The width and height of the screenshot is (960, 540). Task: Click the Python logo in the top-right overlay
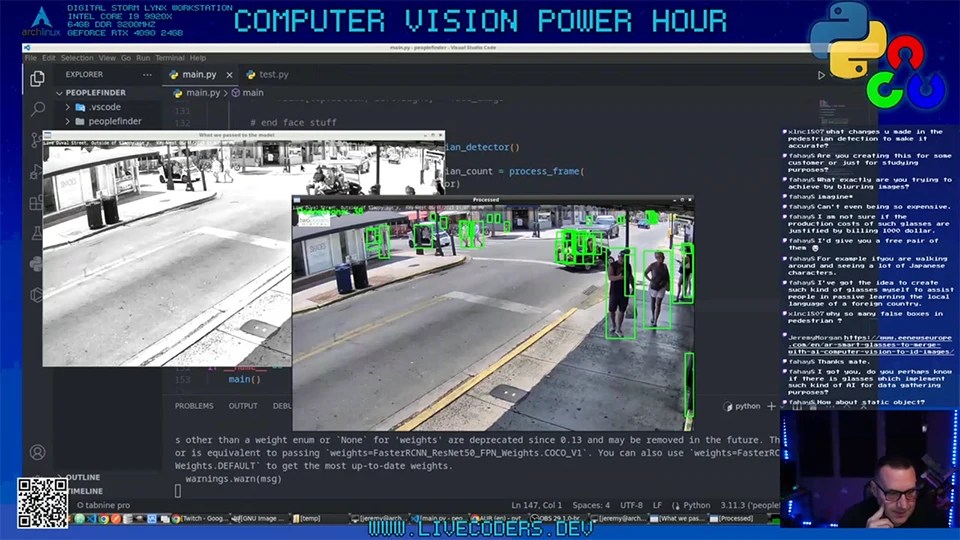click(x=848, y=40)
